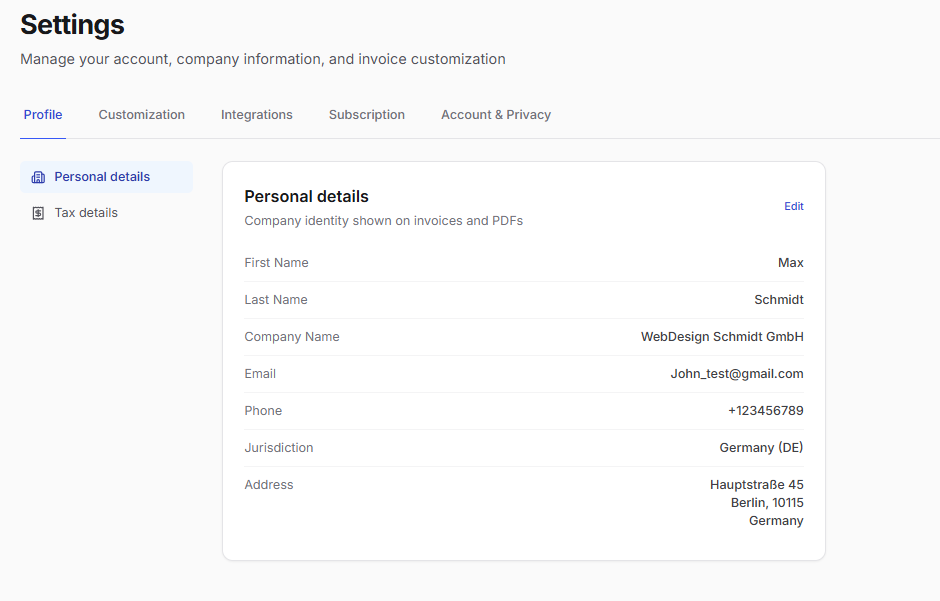The width and height of the screenshot is (940, 601).
Task: Click the 'Company identity shown on invoices' subtitle
Action: click(384, 221)
